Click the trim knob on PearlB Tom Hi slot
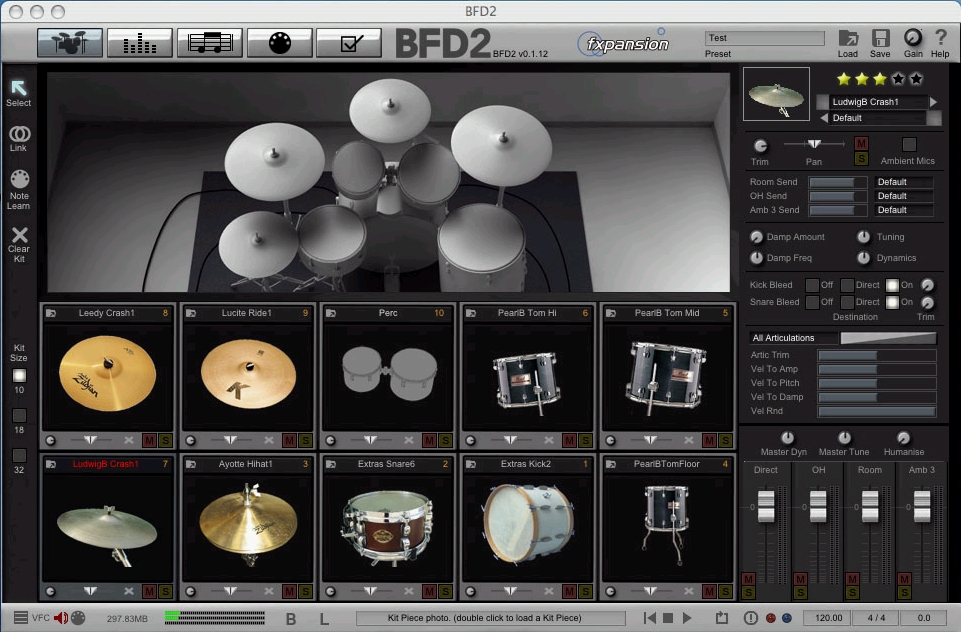This screenshot has height=632, width=961. tap(471, 440)
